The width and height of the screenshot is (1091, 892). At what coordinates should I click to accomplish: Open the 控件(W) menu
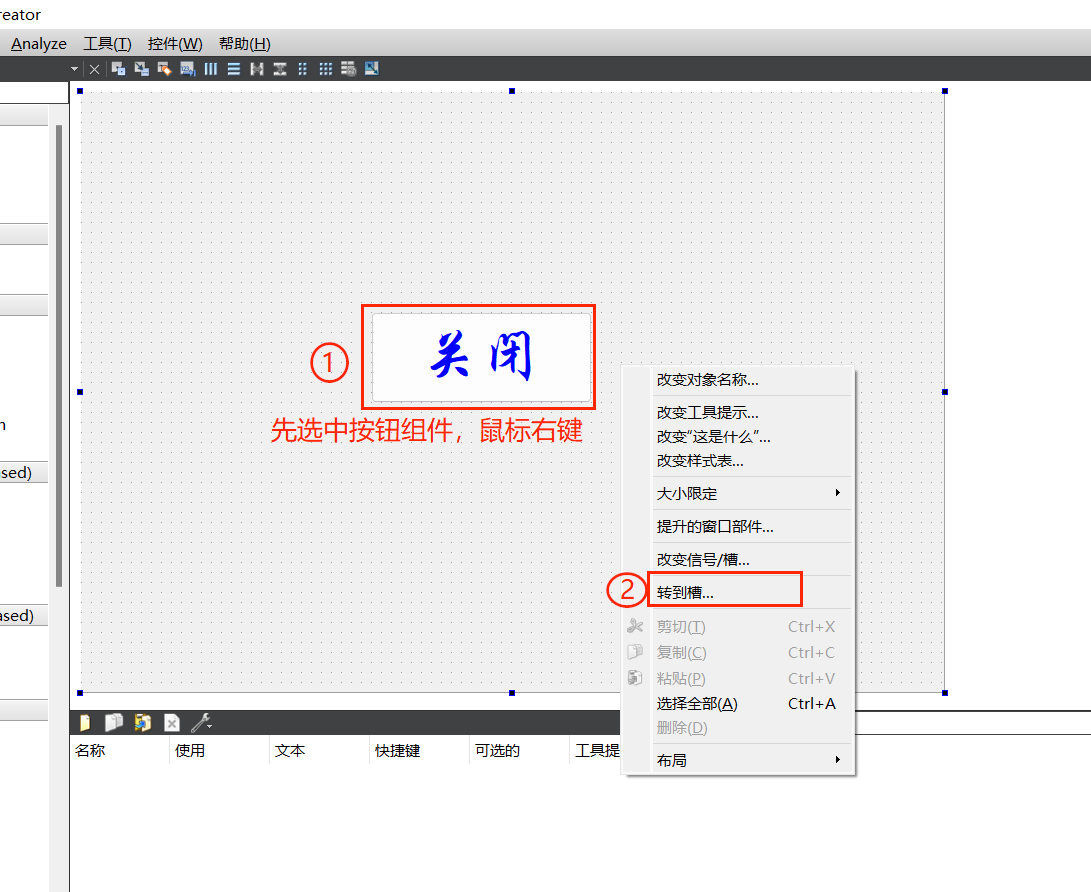coord(174,43)
